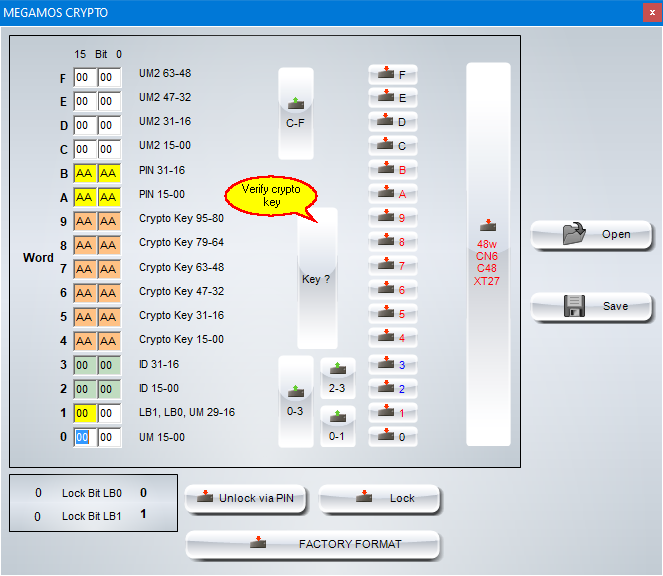Open a dump file
Image resolution: width=663 pixels, height=576 pixels.
pyautogui.click(x=592, y=235)
